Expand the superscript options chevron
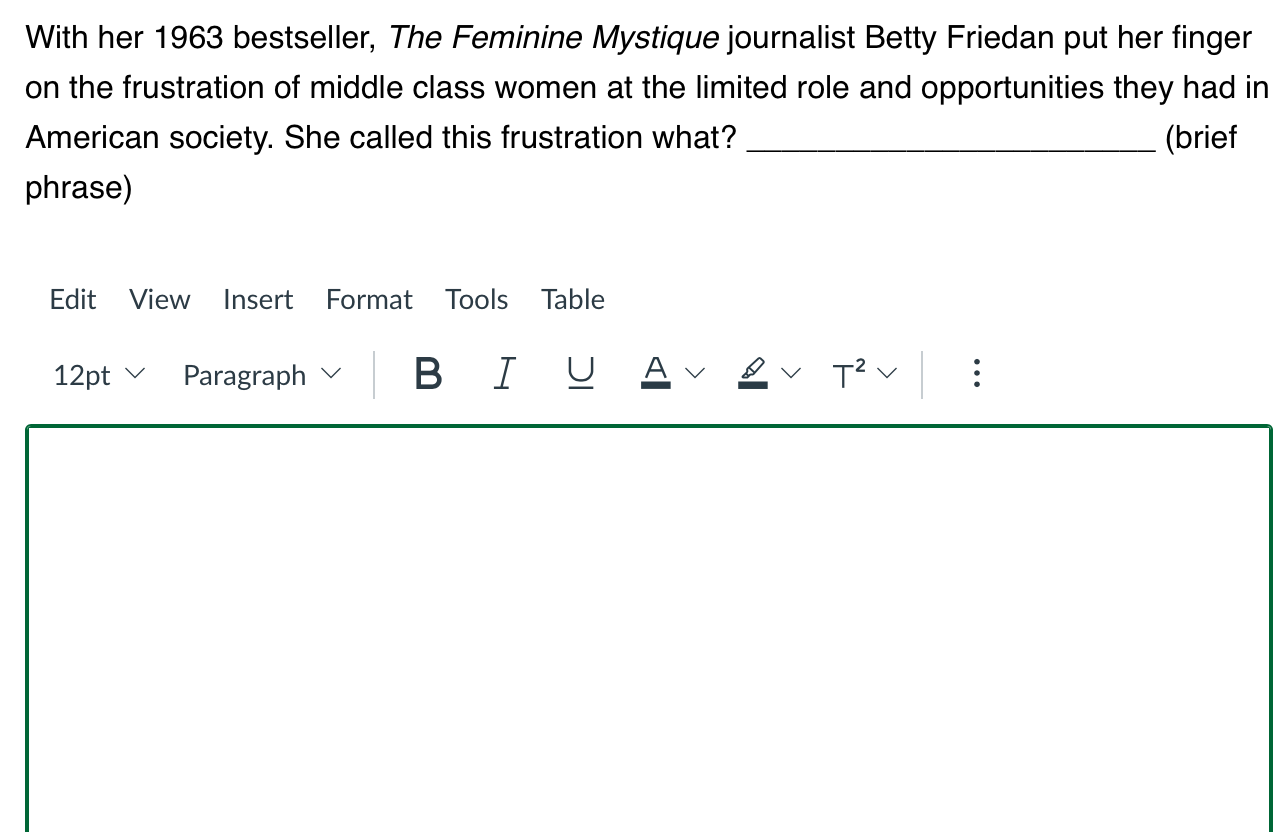The image size is (1286, 832). coord(887,373)
